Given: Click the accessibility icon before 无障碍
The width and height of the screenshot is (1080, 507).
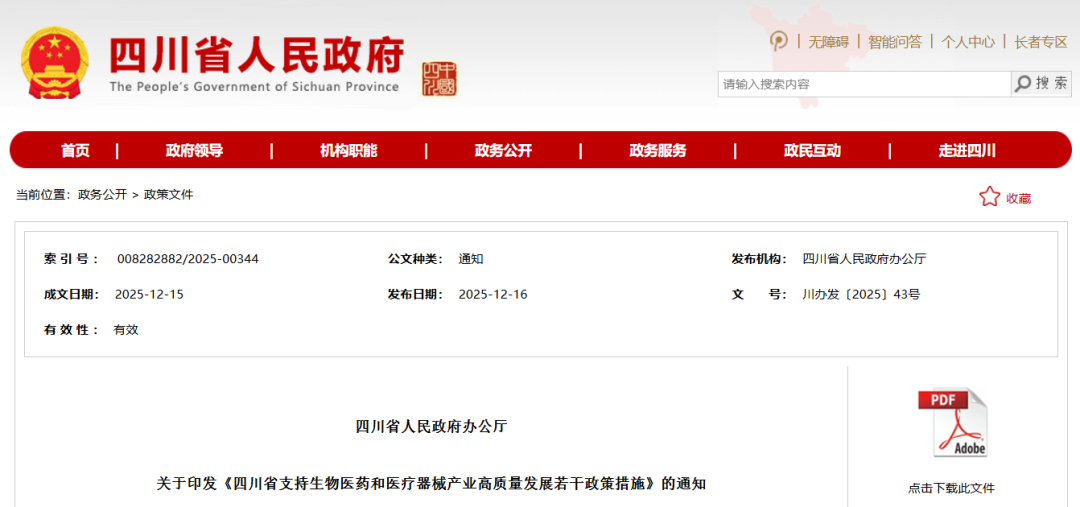Looking at the screenshot, I should click(779, 41).
